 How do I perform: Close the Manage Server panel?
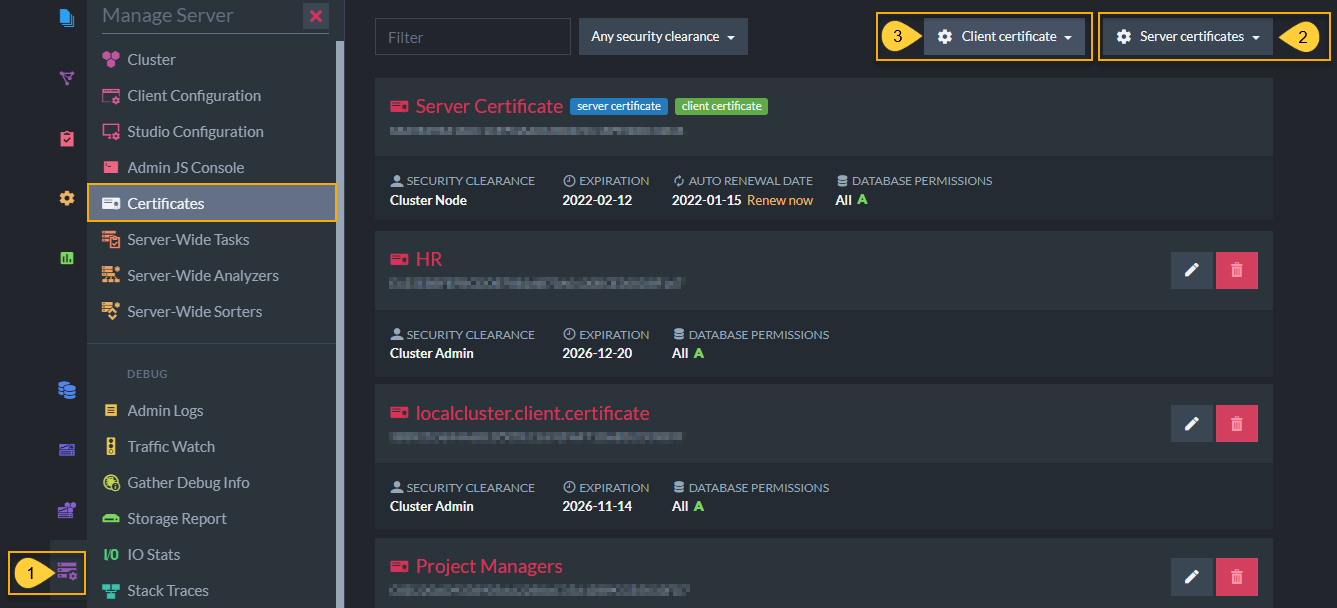tap(316, 16)
